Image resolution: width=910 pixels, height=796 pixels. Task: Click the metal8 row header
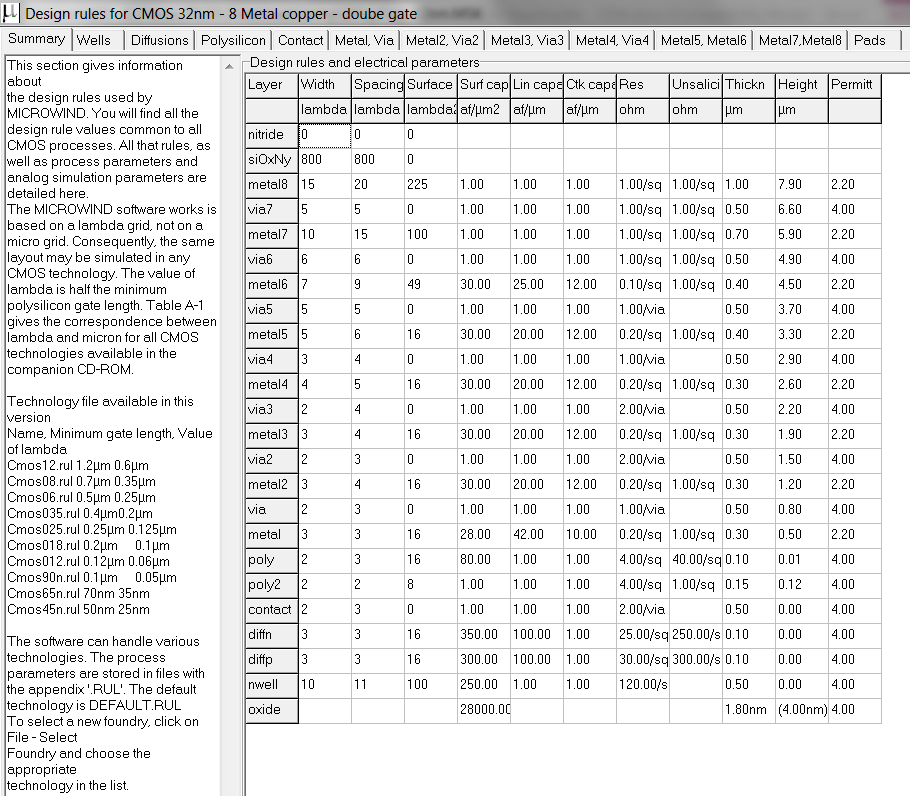(x=272, y=184)
